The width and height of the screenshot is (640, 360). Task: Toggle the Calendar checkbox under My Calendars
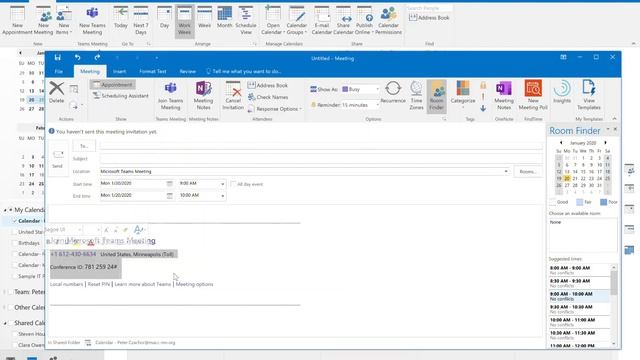tap(15, 221)
